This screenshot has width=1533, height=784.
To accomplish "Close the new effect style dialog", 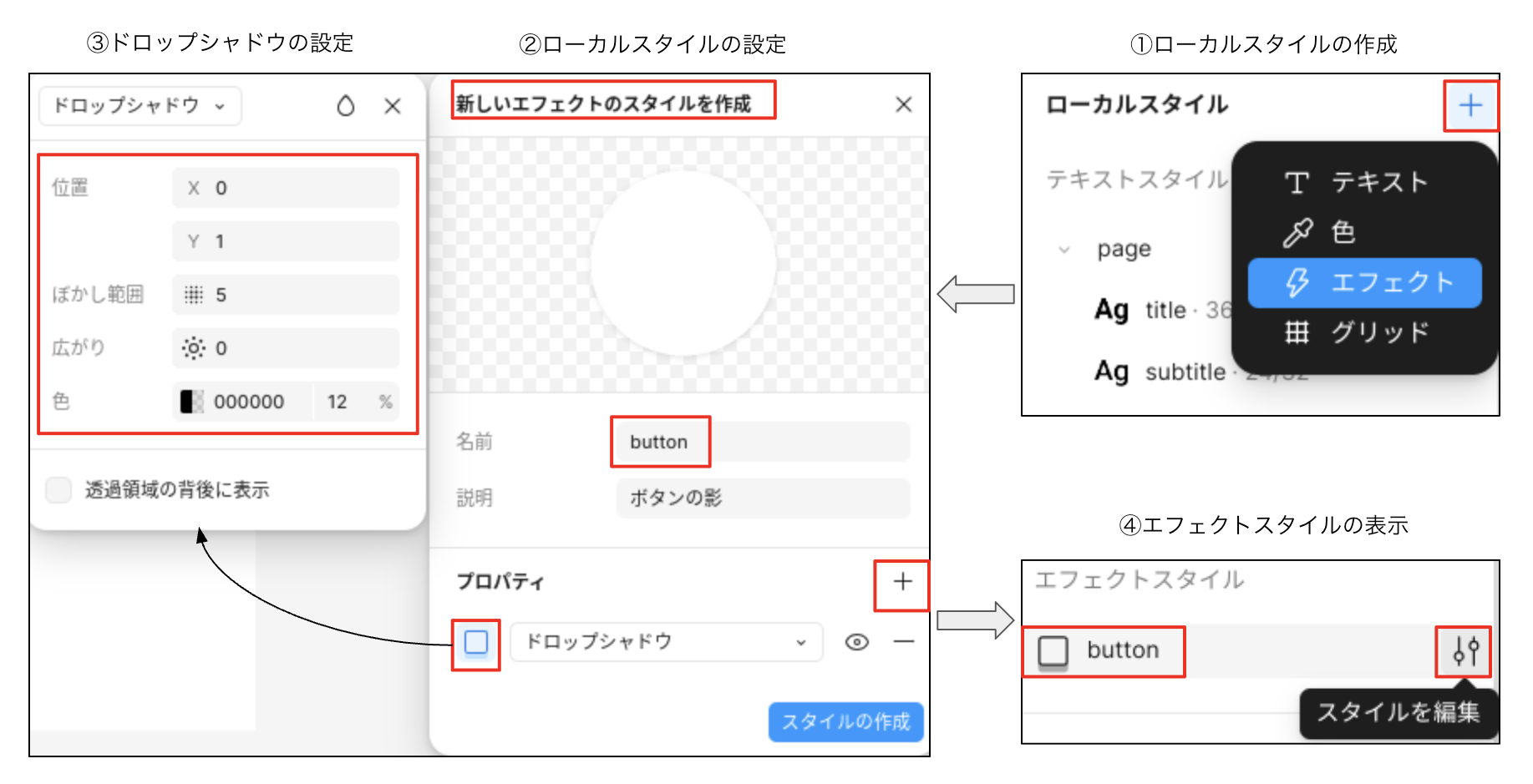I will pyautogui.click(x=903, y=104).
